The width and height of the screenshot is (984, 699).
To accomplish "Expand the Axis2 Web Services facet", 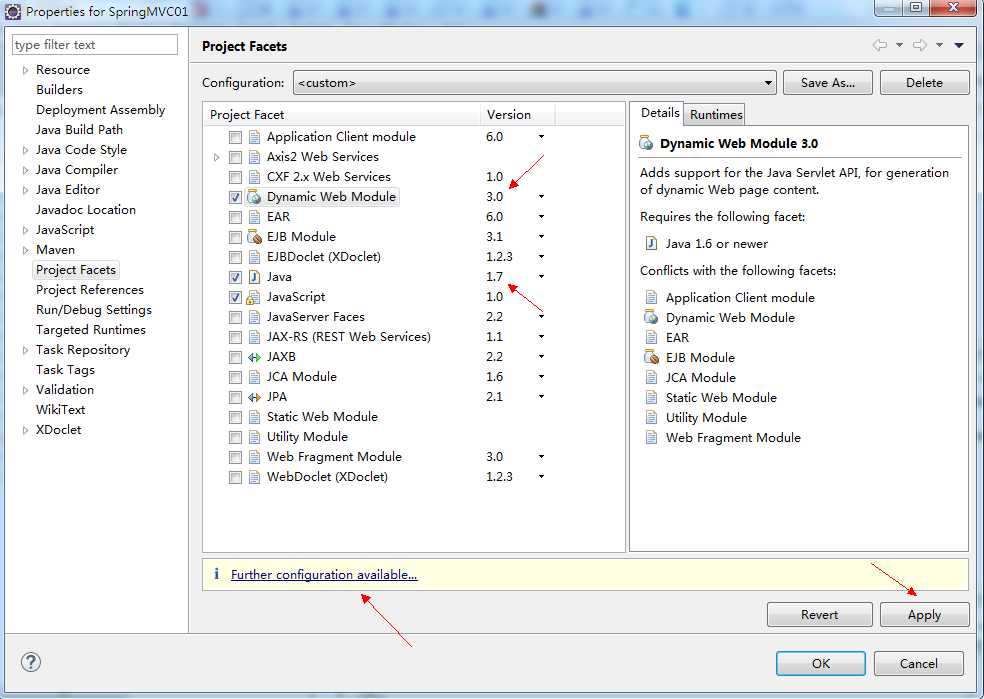I will [217, 157].
